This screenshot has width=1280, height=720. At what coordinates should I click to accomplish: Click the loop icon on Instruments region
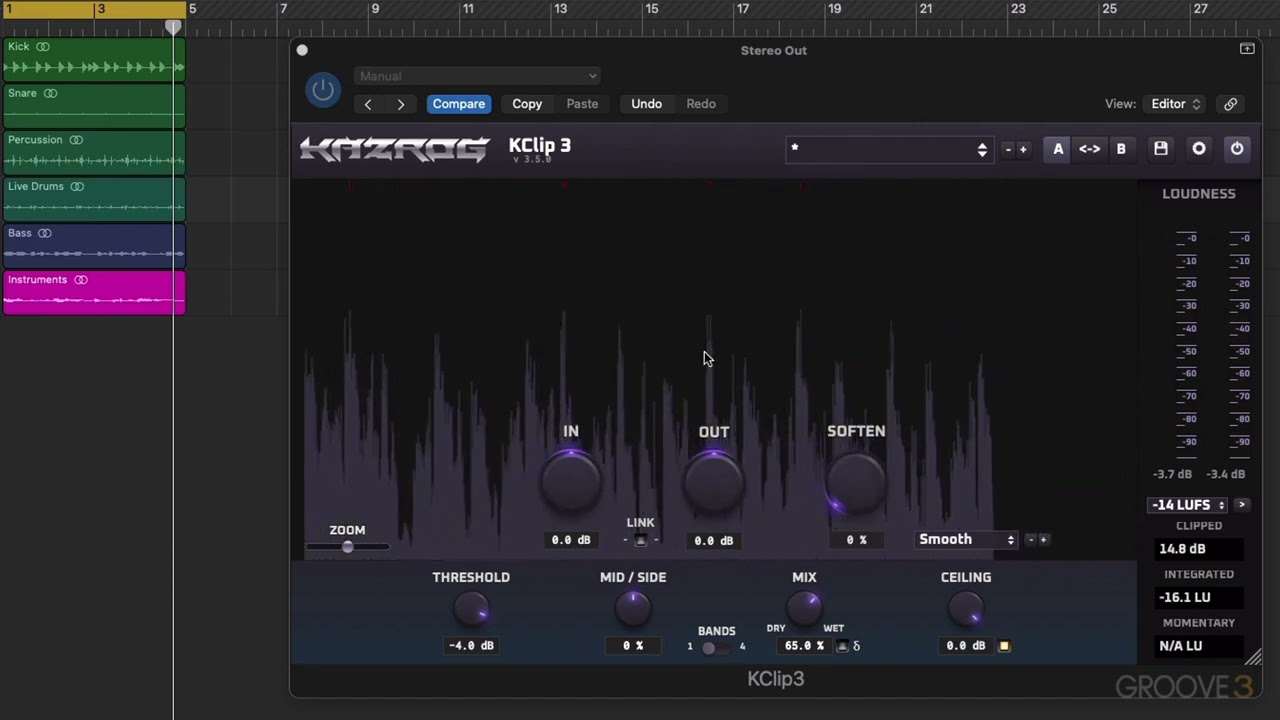click(81, 280)
